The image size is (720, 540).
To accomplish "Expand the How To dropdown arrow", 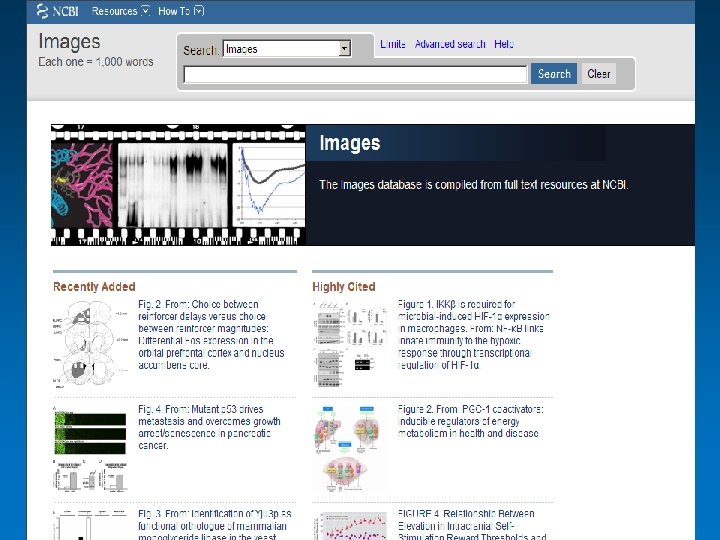I will click(199, 11).
